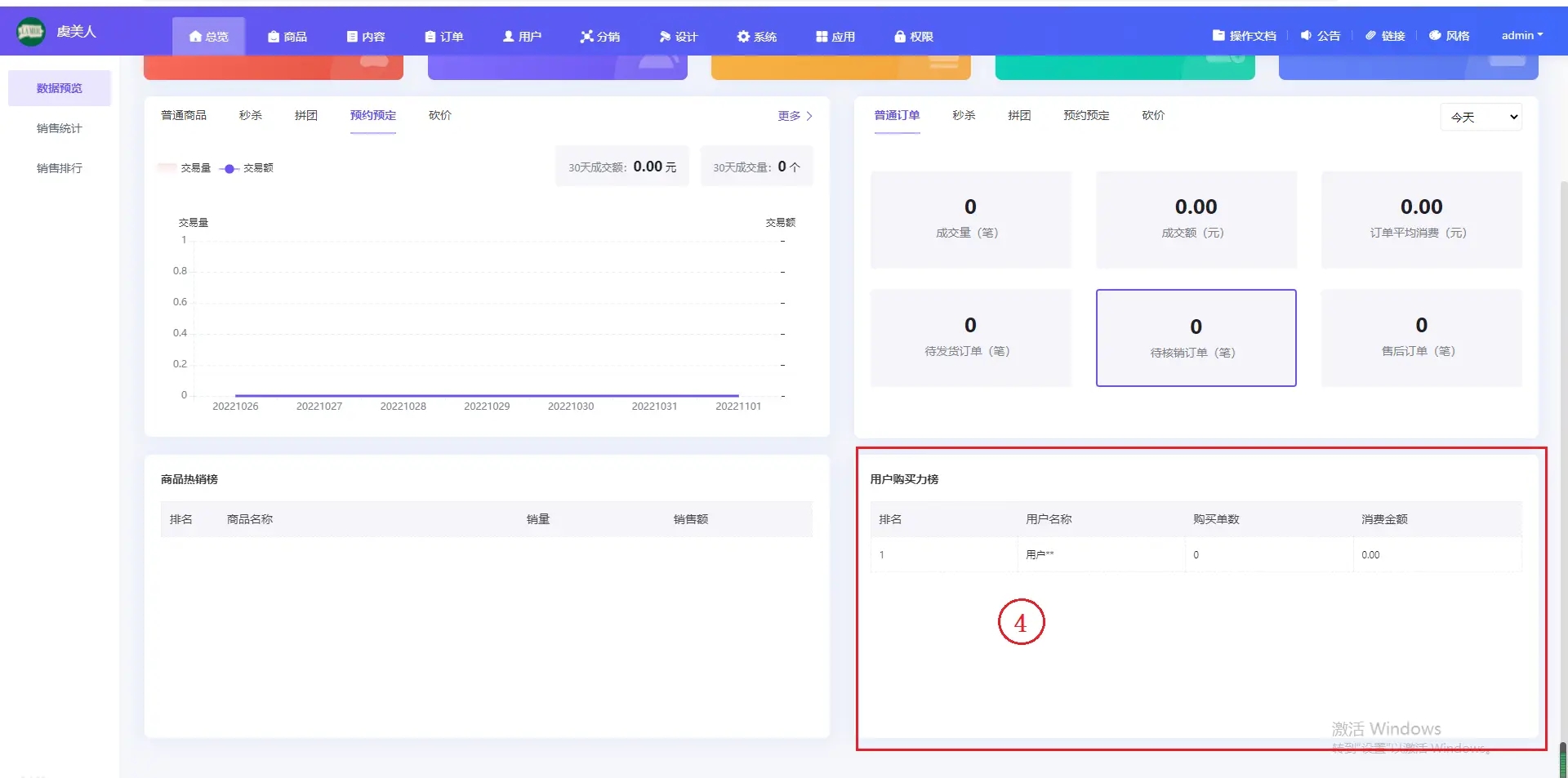Click the 权限 lock icon in navbar
The image size is (1568, 778).
(x=900, y=37)
